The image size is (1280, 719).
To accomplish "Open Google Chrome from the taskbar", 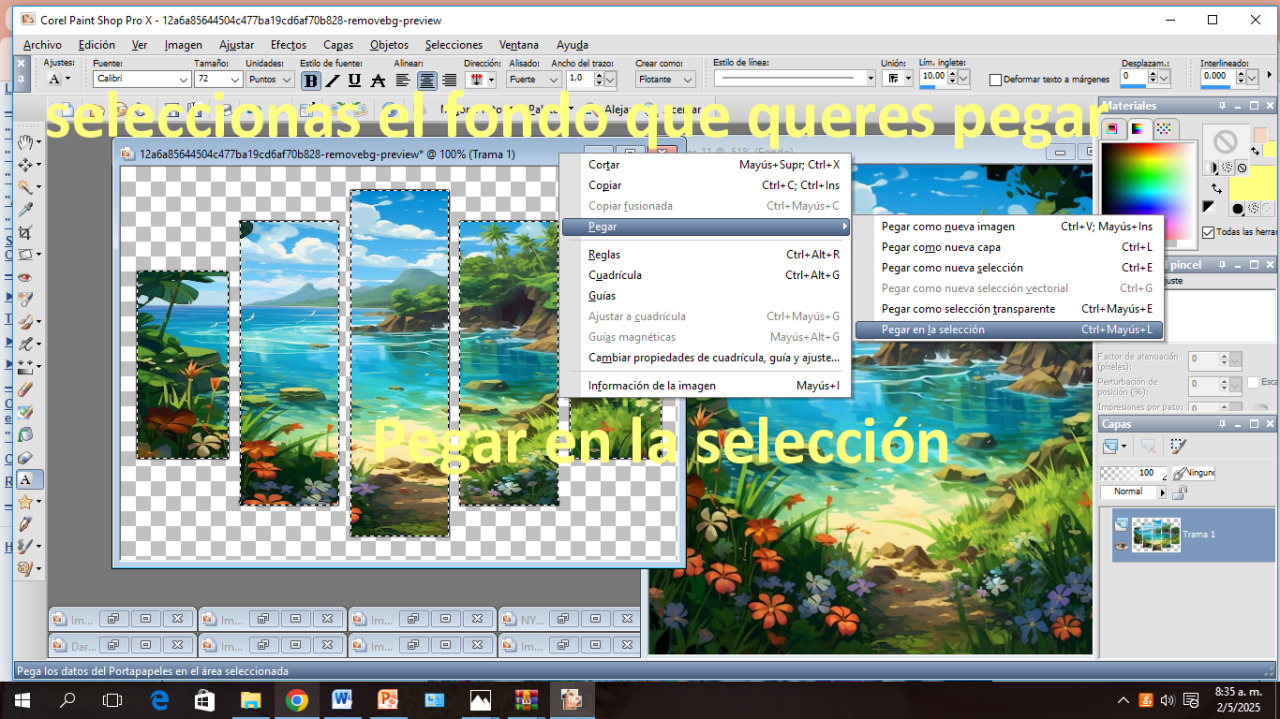I will pyautogui.click(x=296, y=700).
